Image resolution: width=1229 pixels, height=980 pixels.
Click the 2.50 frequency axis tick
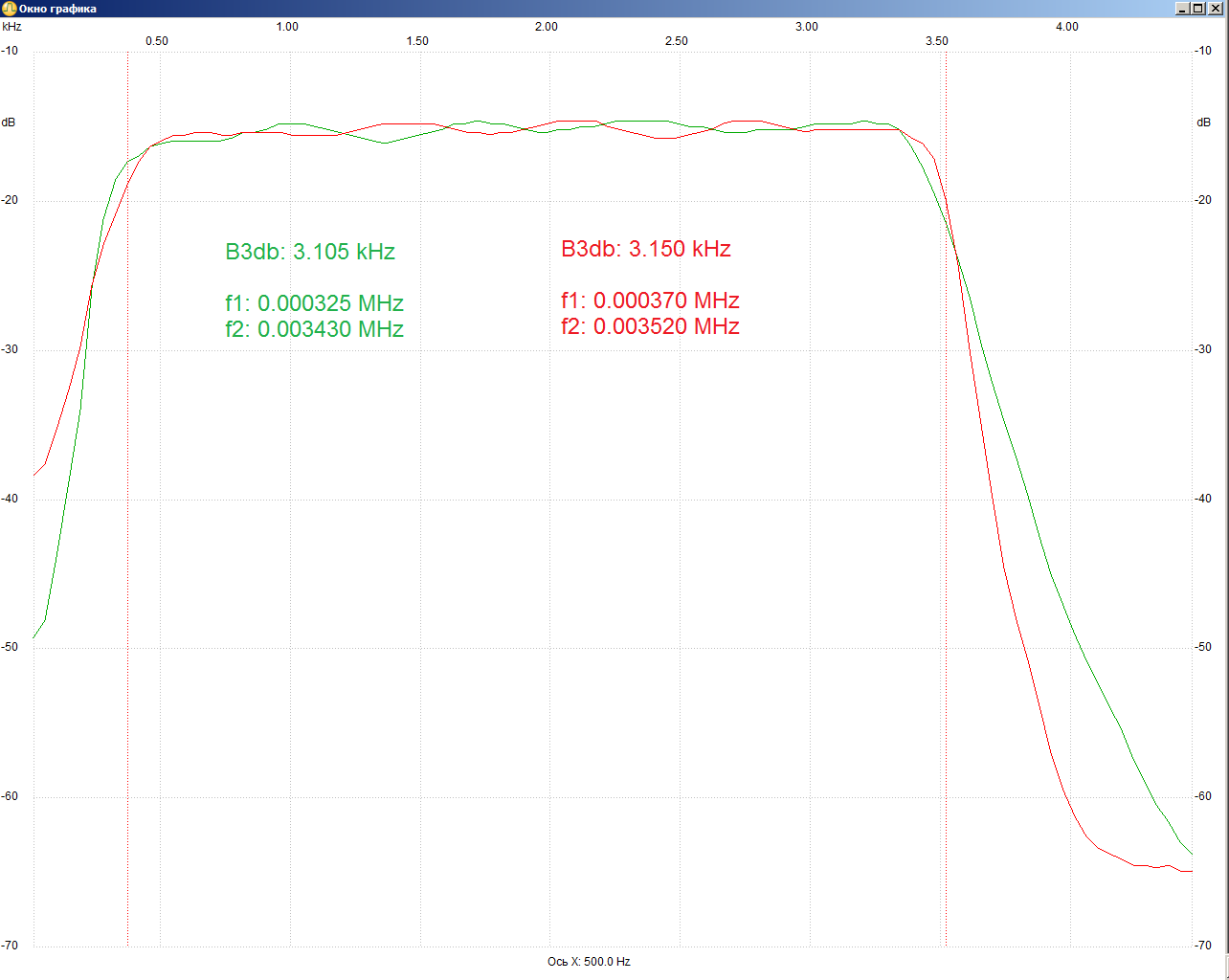(677, 41)
